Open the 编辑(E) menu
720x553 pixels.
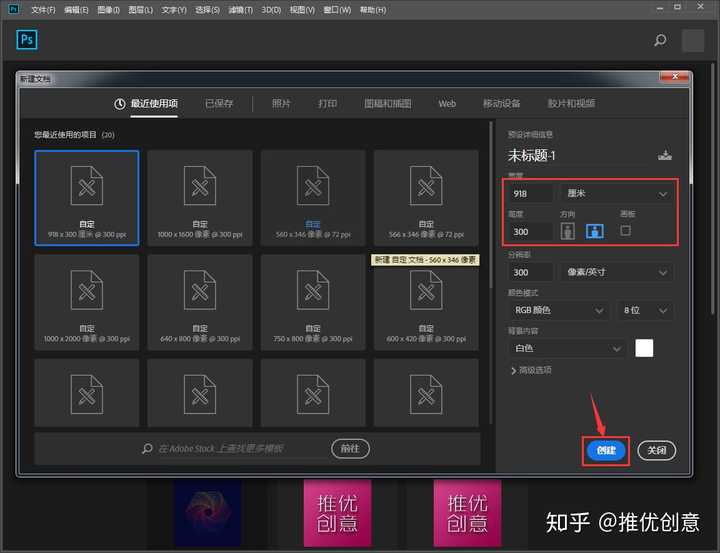click(76, 10)
